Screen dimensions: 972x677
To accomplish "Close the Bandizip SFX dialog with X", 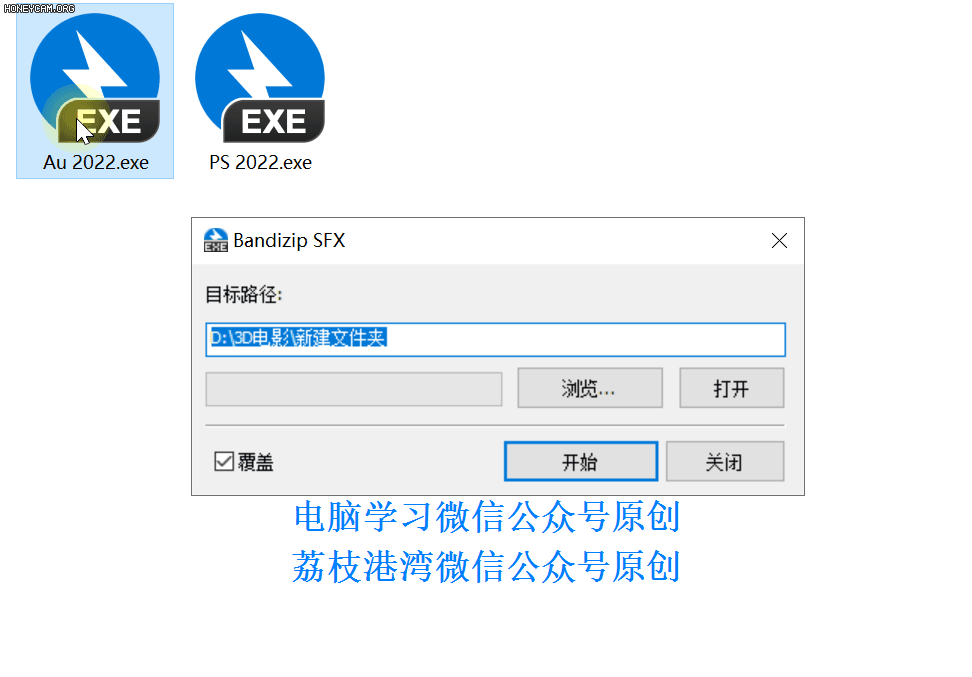I will (779, 241).
